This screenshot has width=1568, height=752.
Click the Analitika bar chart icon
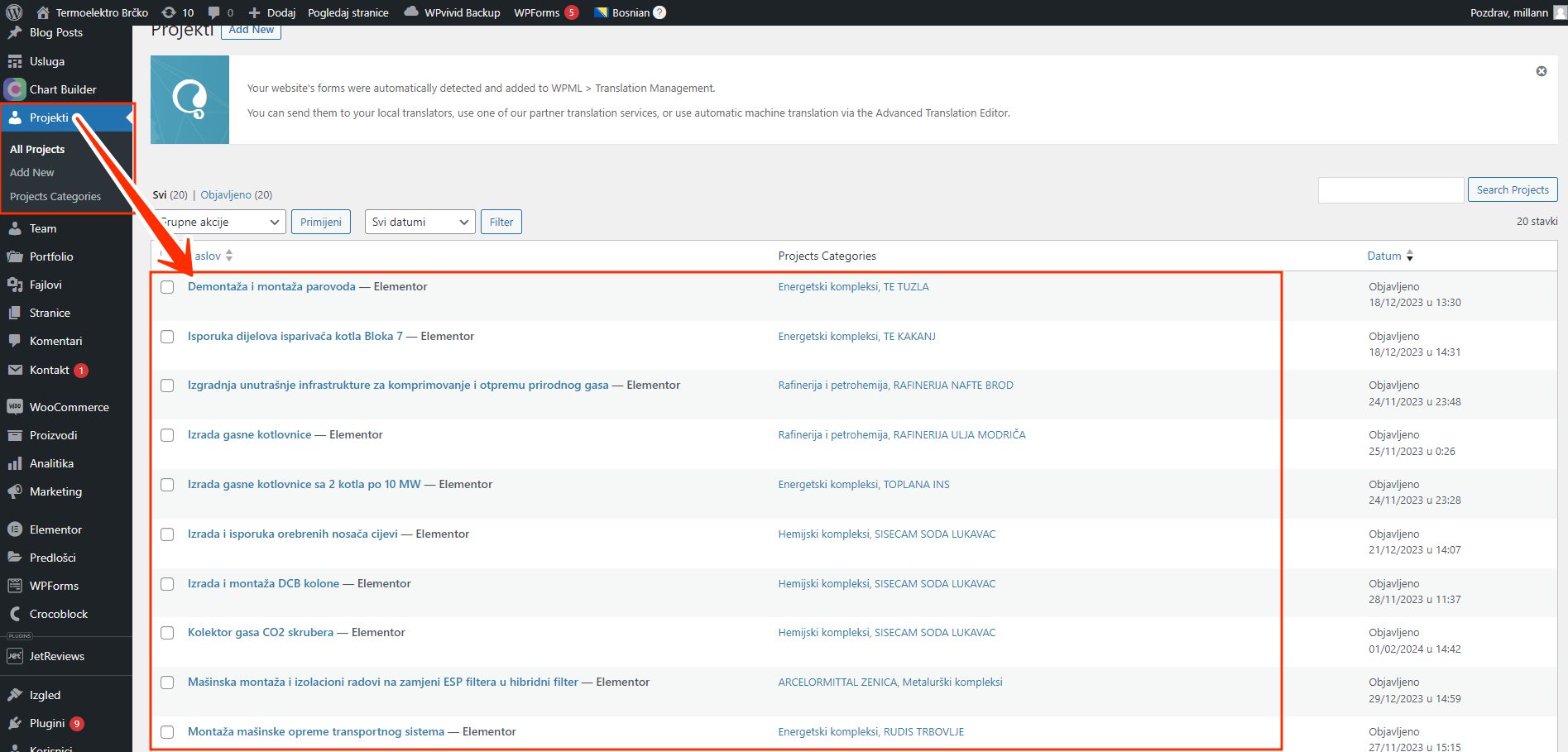coord(15,463)
